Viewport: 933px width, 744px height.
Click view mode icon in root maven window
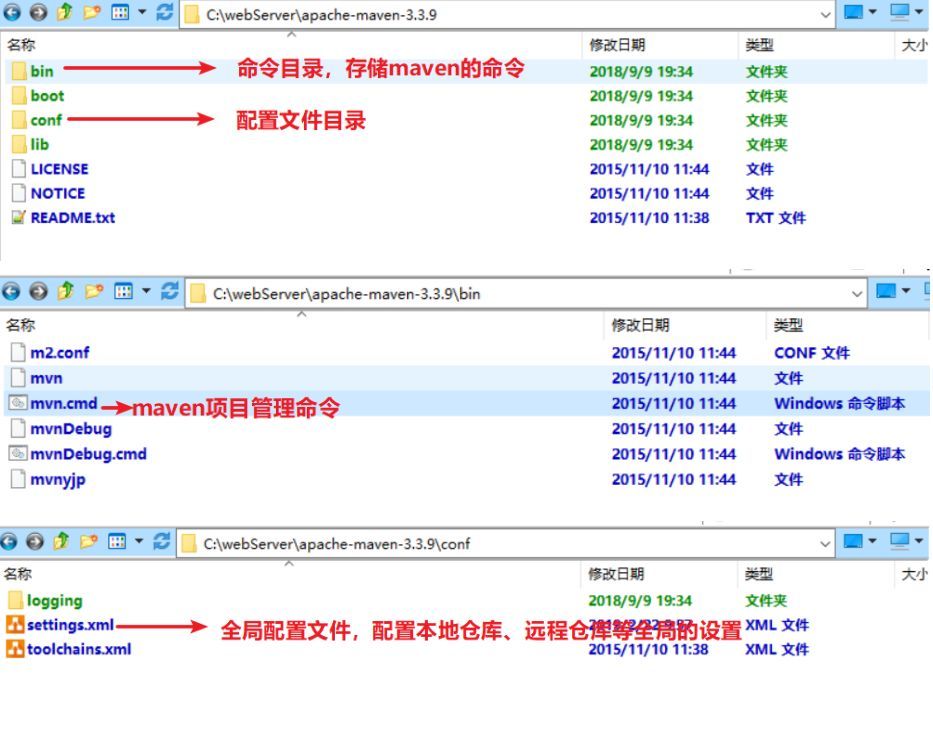pos(120,12)
